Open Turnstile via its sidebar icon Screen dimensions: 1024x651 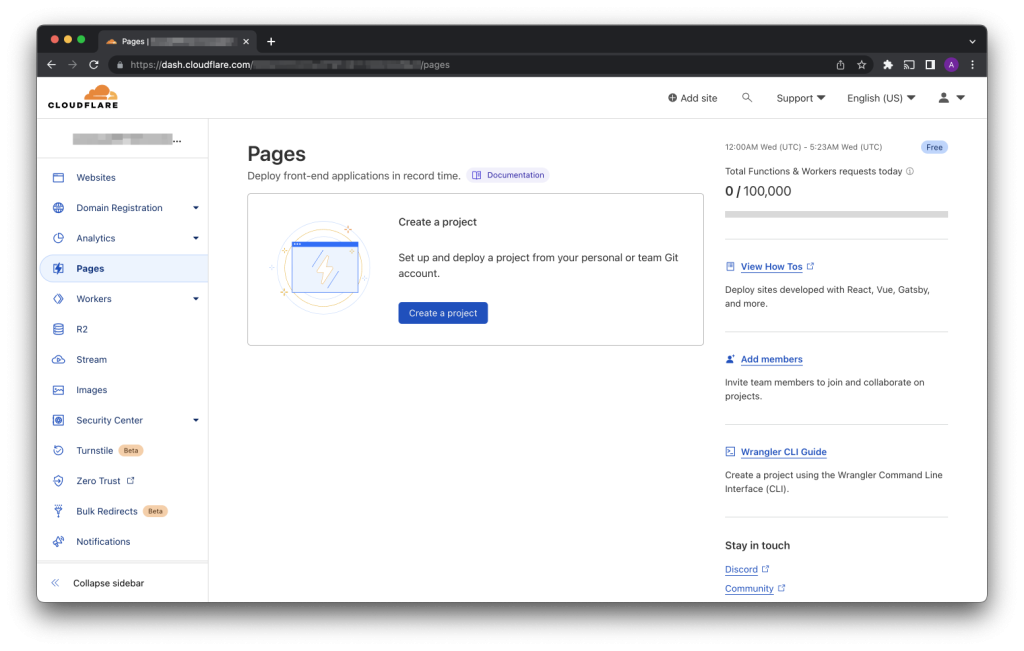pos(58,451)
